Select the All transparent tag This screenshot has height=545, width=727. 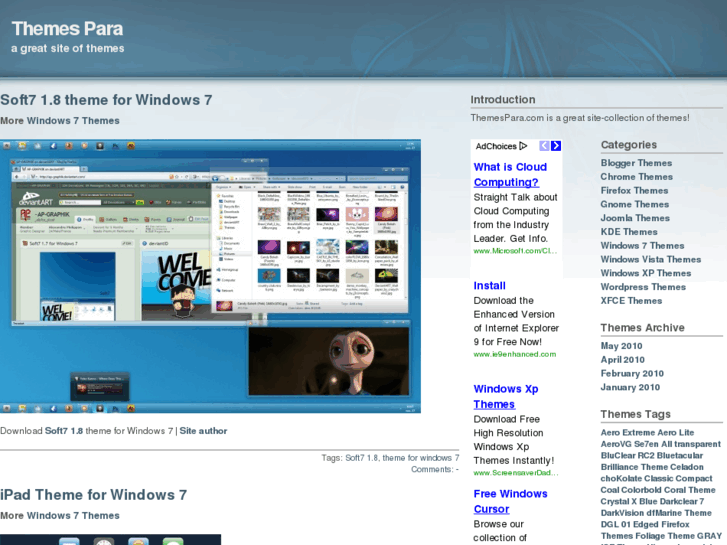pyautogui.click(x=691, y=444)
